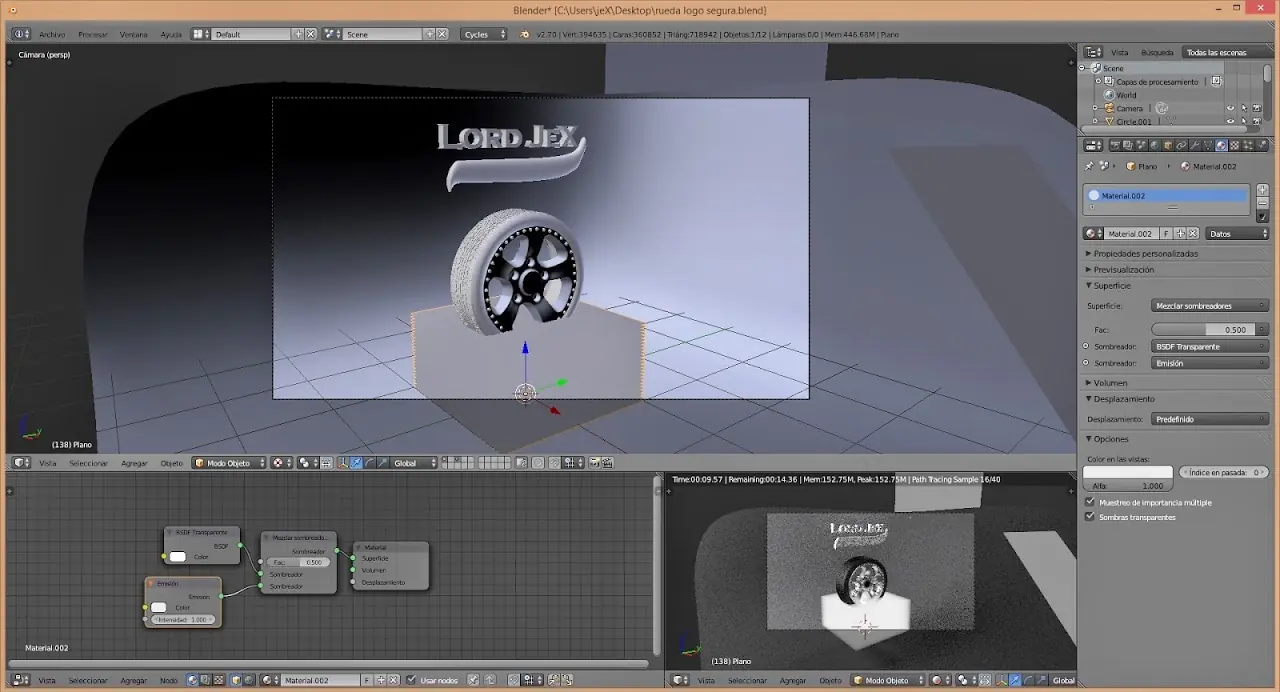
Task: Open the Object properties tab icon
Action: (1168, 145)
